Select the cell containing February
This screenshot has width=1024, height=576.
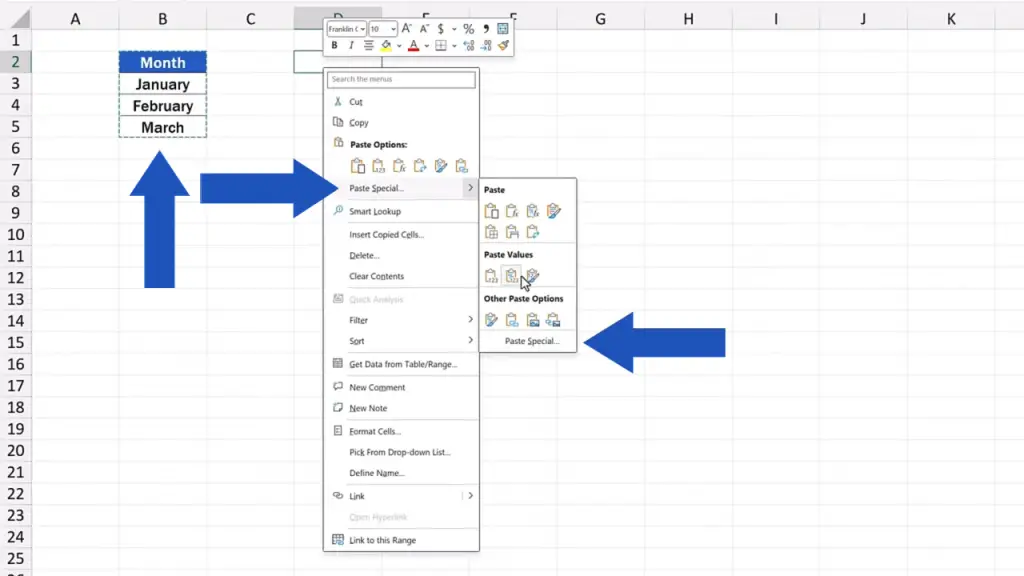163,106
